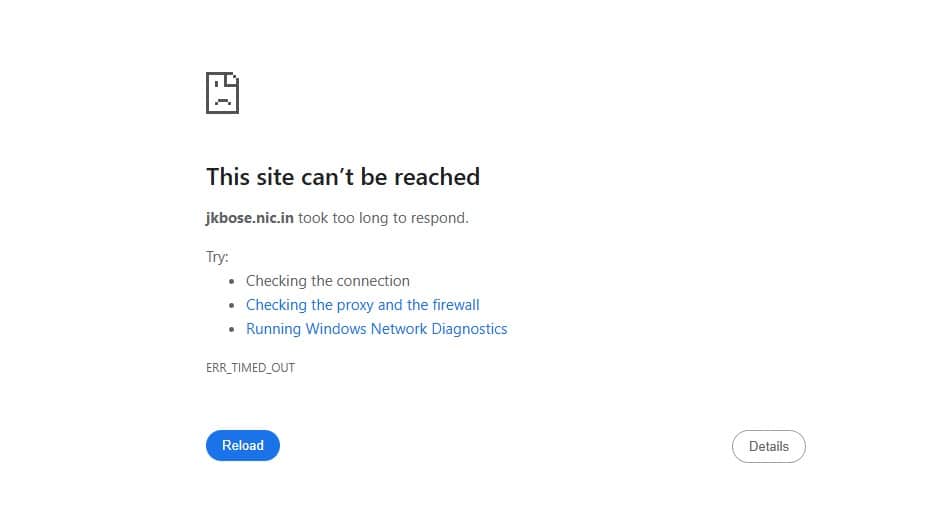
Task: Click the "This site can't be reached" heading
Action: [x=342, y=178]
